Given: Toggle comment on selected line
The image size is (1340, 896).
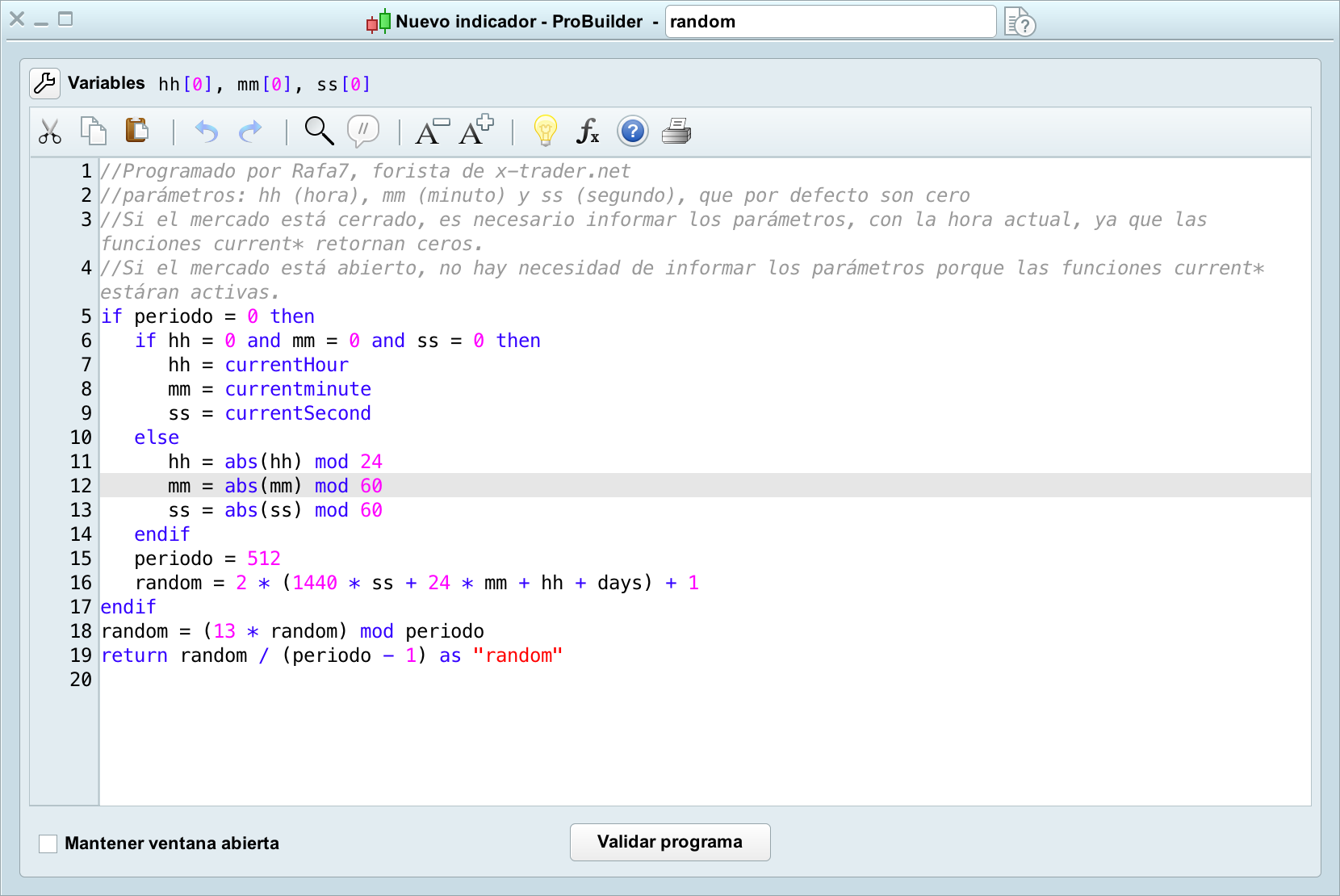Looking at the screenshot, I should tap(363, 131).
